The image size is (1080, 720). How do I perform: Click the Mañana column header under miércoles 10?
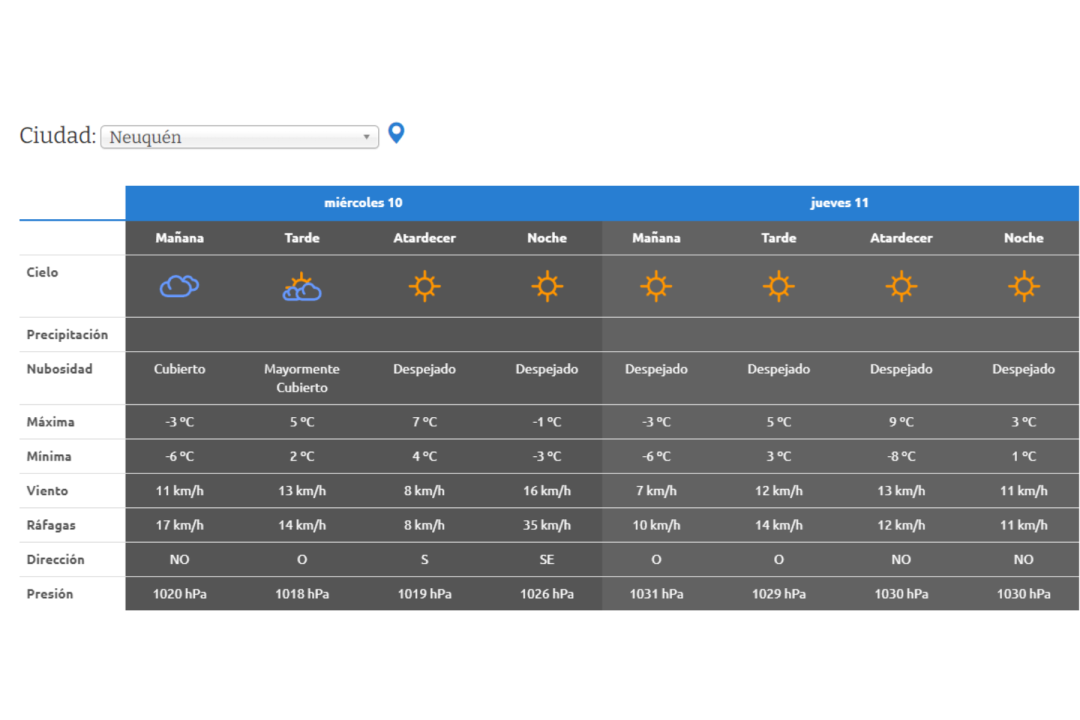click(x=179, y=238)
